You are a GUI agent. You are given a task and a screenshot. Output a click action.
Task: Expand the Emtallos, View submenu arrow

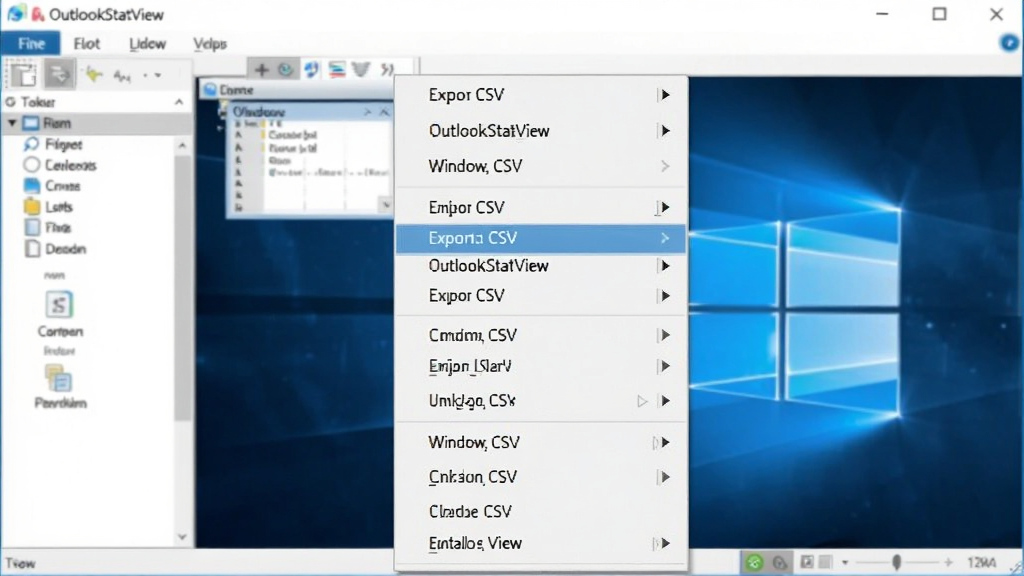(x=665, y=543)
